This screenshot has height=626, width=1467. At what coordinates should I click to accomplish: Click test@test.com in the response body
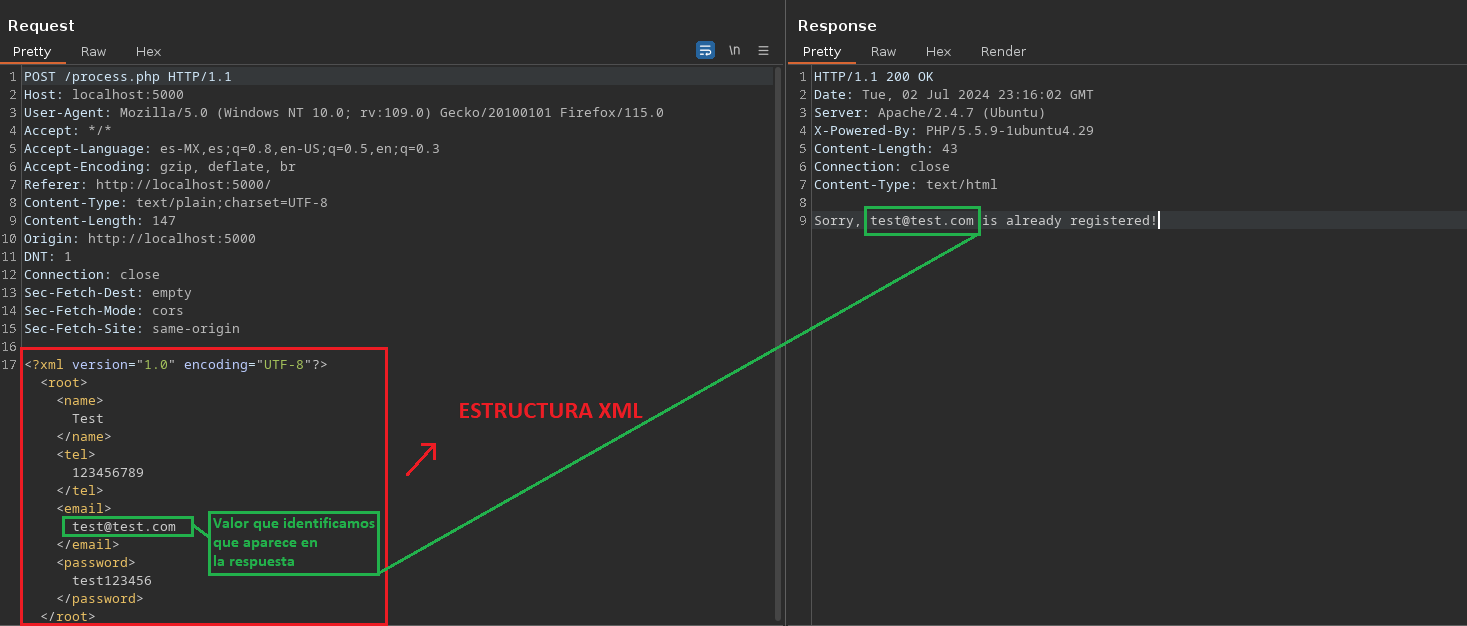922,221
